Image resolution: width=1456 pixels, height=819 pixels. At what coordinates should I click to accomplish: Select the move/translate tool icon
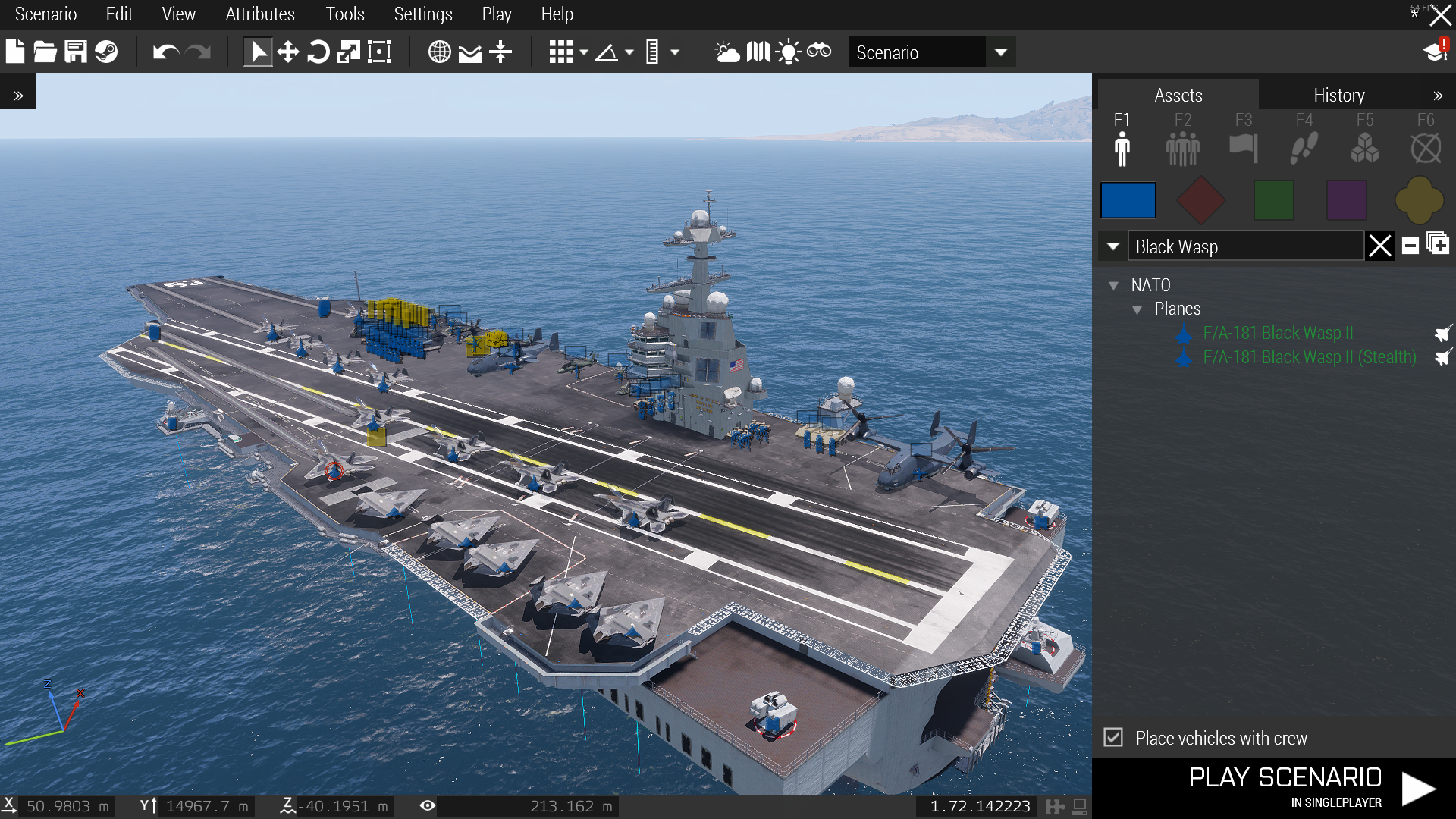pyautogui.click(x=288, y=53)
